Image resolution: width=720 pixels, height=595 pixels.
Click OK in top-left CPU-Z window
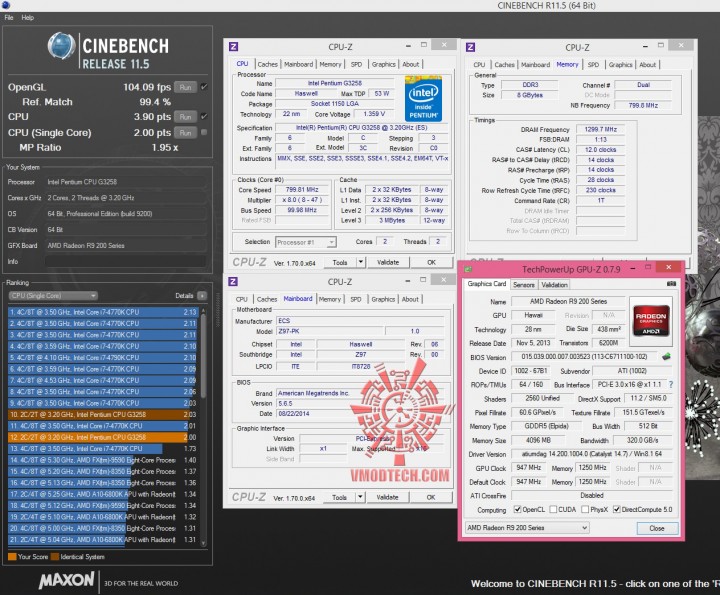coord(431,263)
